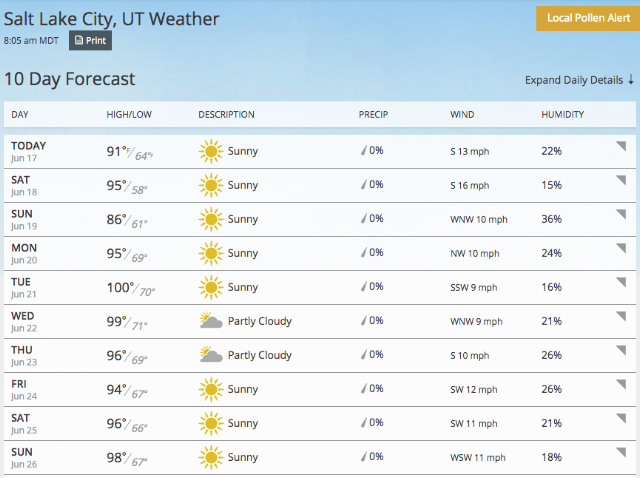Click the sun icon in the Mon Jun 20 row

point(211,253)
